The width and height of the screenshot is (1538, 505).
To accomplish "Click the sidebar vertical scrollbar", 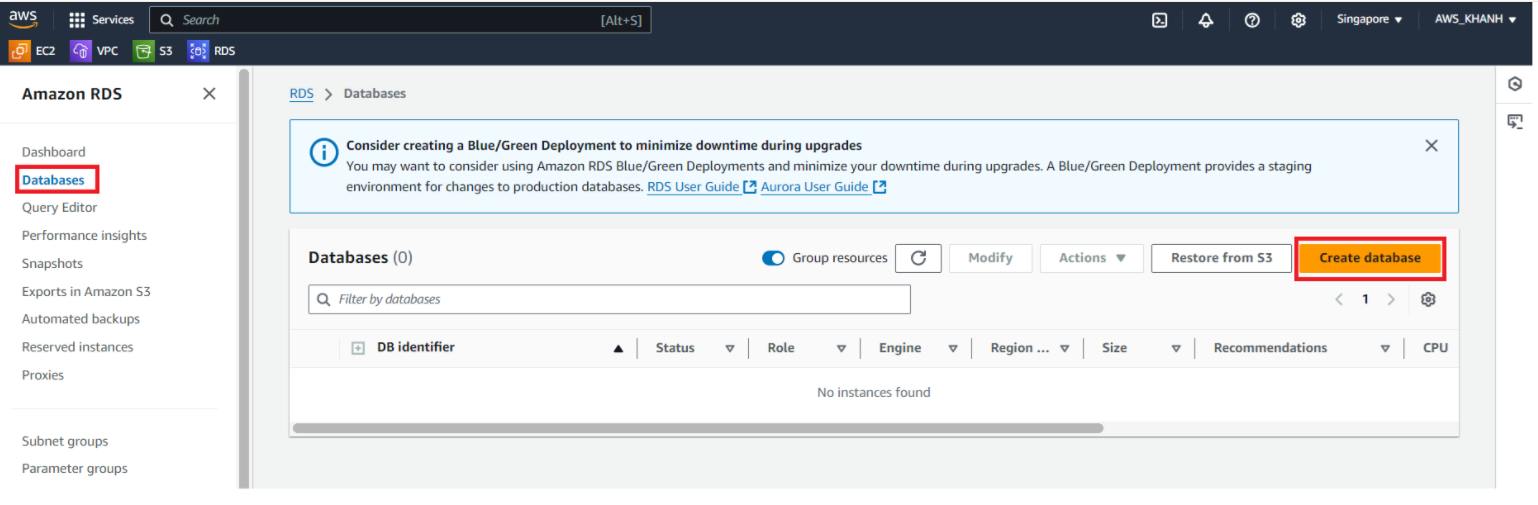I will [243, 277].
